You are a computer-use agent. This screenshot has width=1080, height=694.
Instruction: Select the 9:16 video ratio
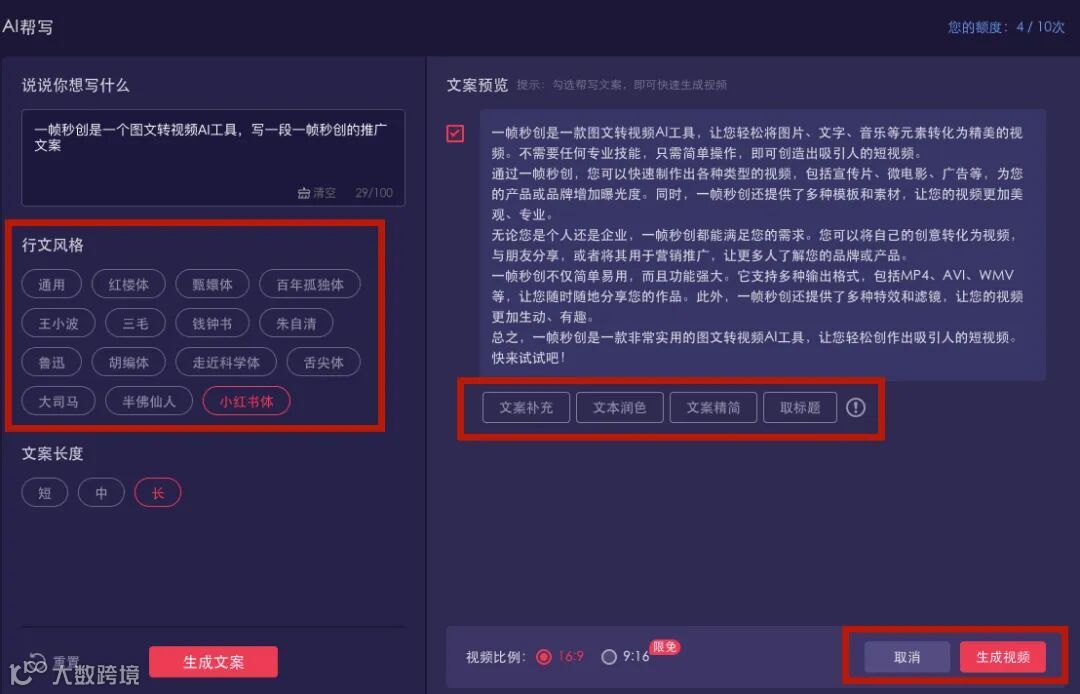click(608, 657)
